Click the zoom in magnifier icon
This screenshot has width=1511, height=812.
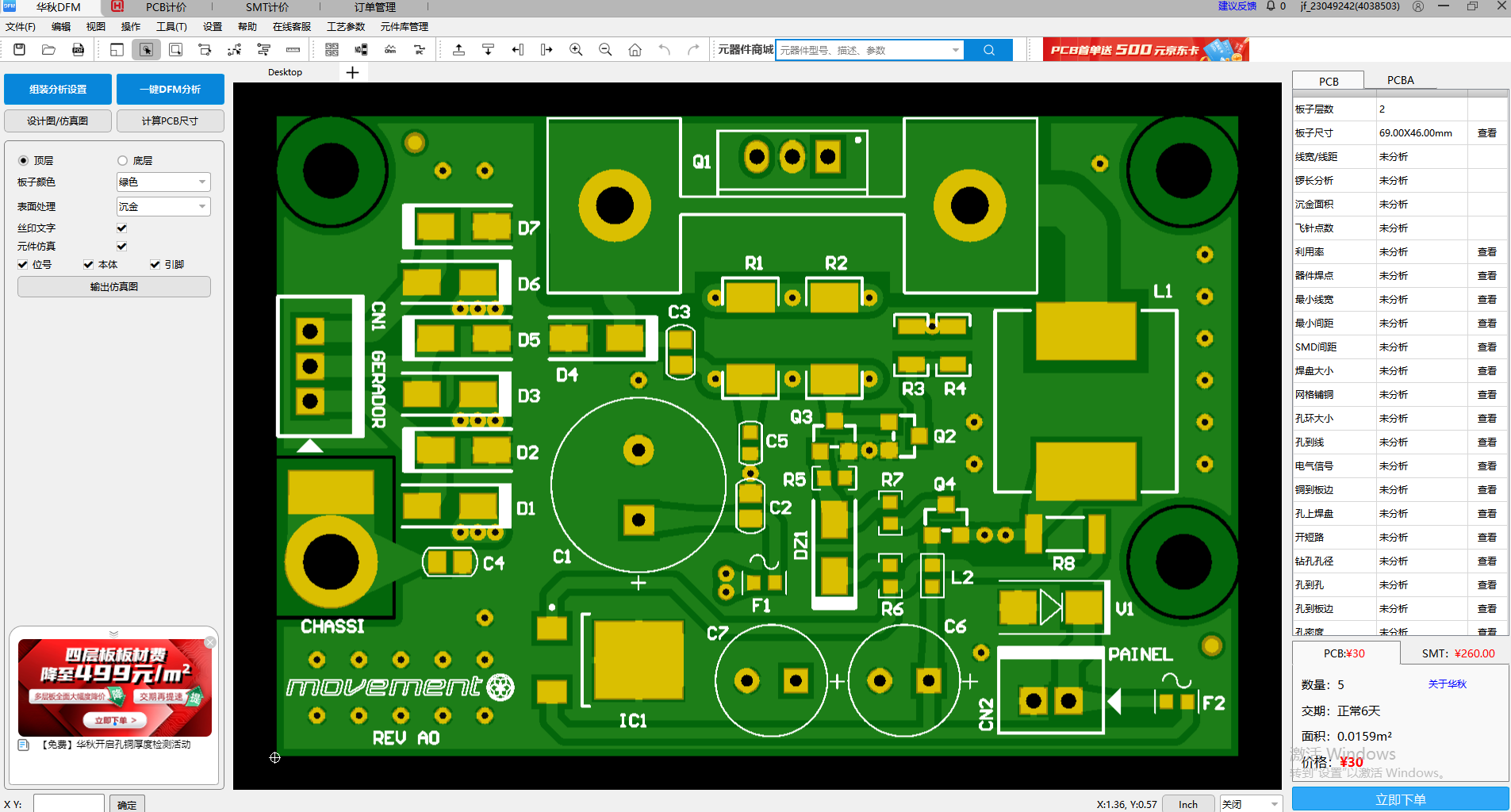(576, 50)
